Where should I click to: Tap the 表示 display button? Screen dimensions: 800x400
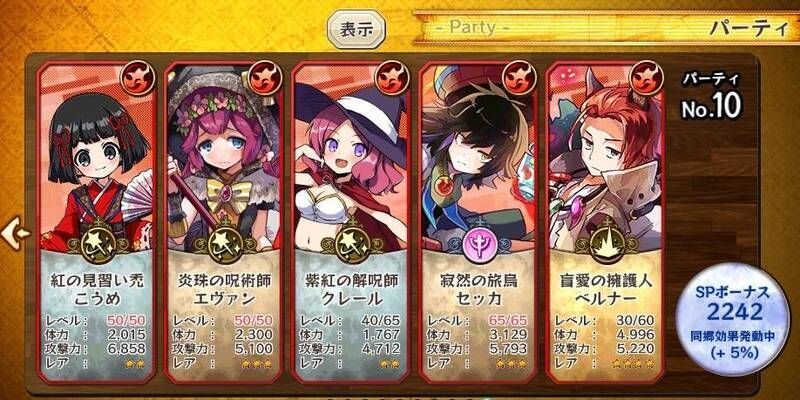tap(355, 29)
